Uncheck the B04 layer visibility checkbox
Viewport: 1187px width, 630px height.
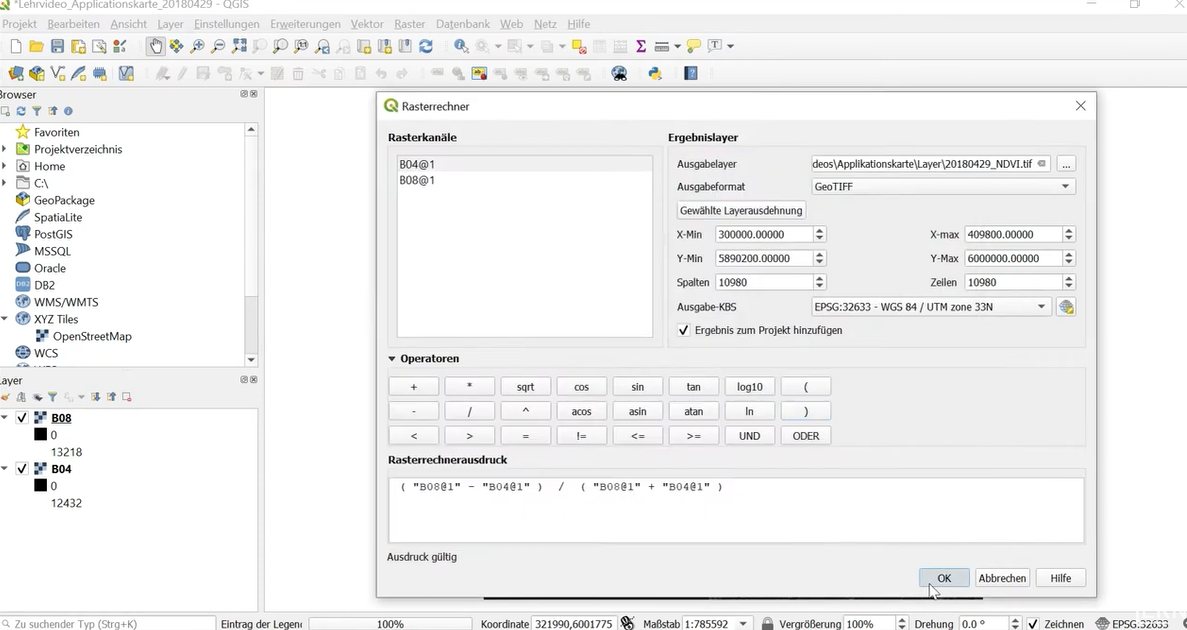click(x=22, y=469)
